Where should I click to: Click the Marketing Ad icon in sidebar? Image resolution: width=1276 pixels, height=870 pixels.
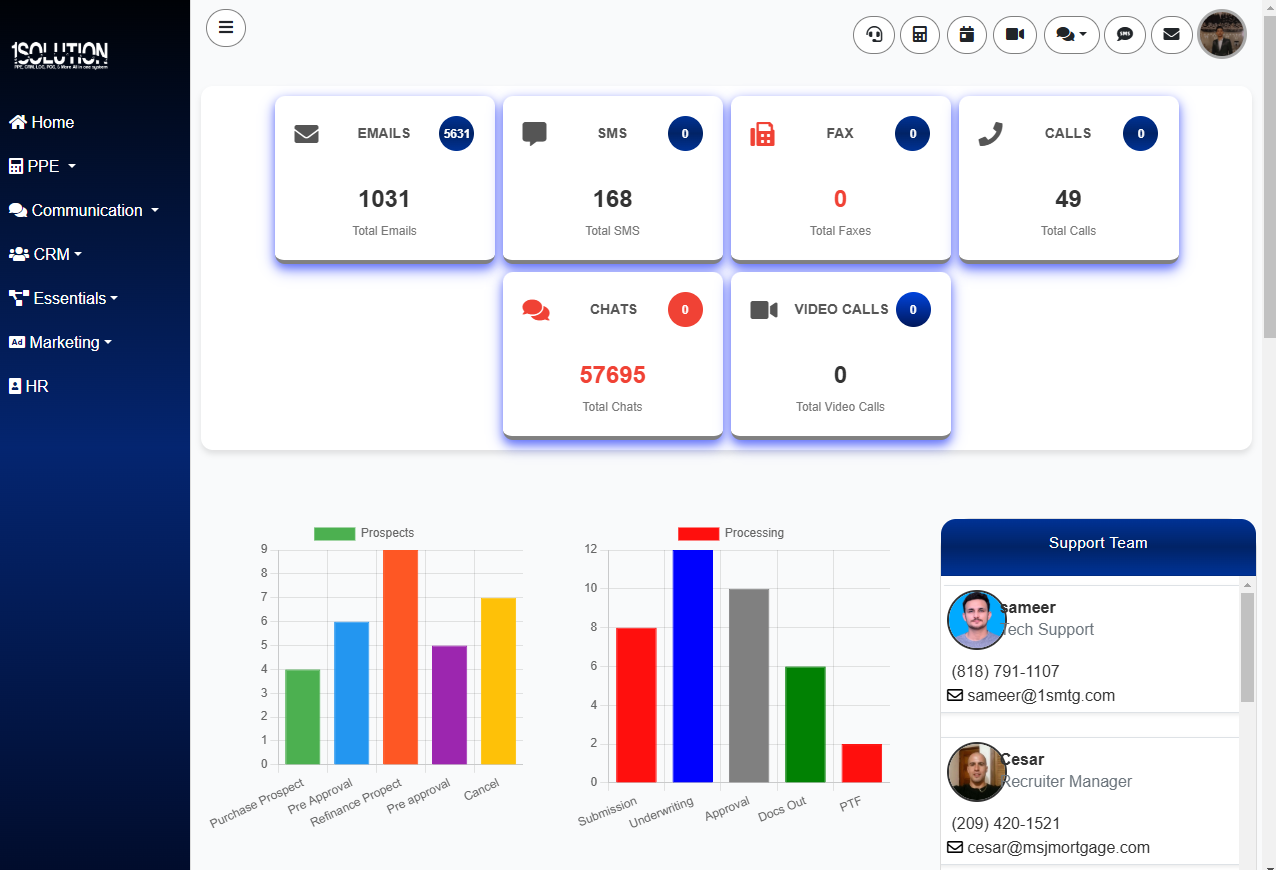(x=17, y=342)
